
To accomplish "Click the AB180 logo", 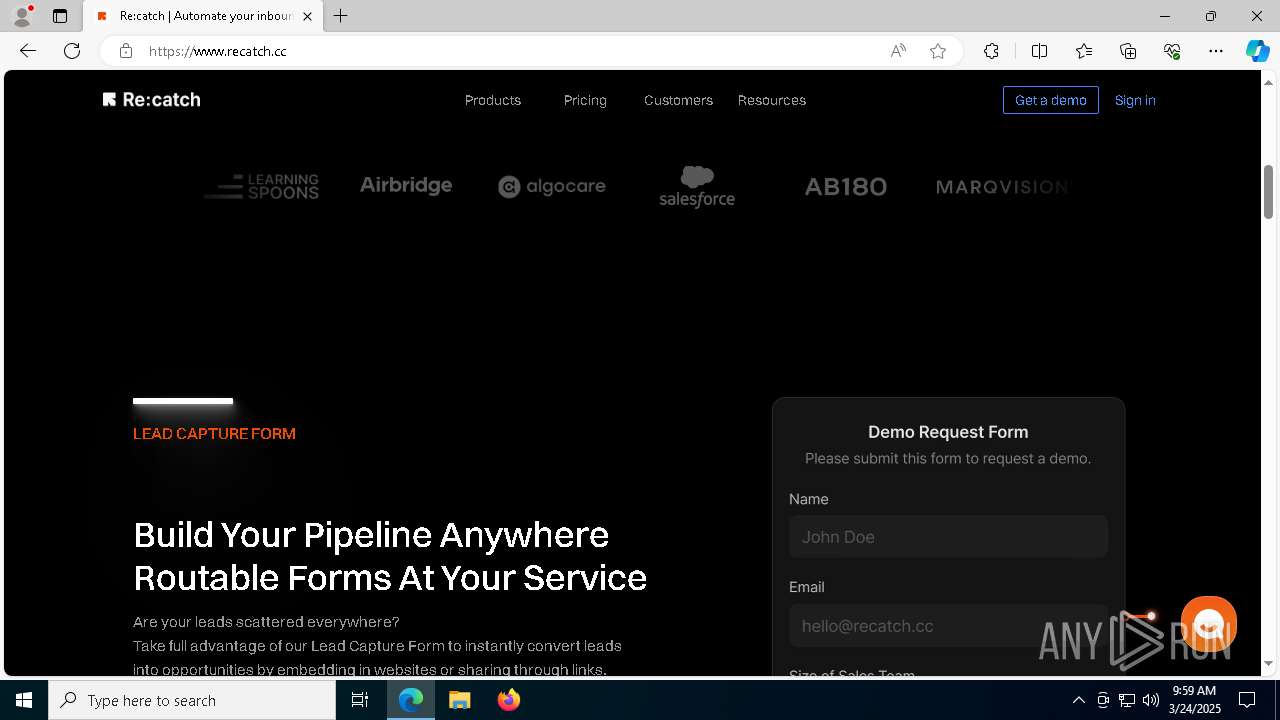I will tap(846, 187).
